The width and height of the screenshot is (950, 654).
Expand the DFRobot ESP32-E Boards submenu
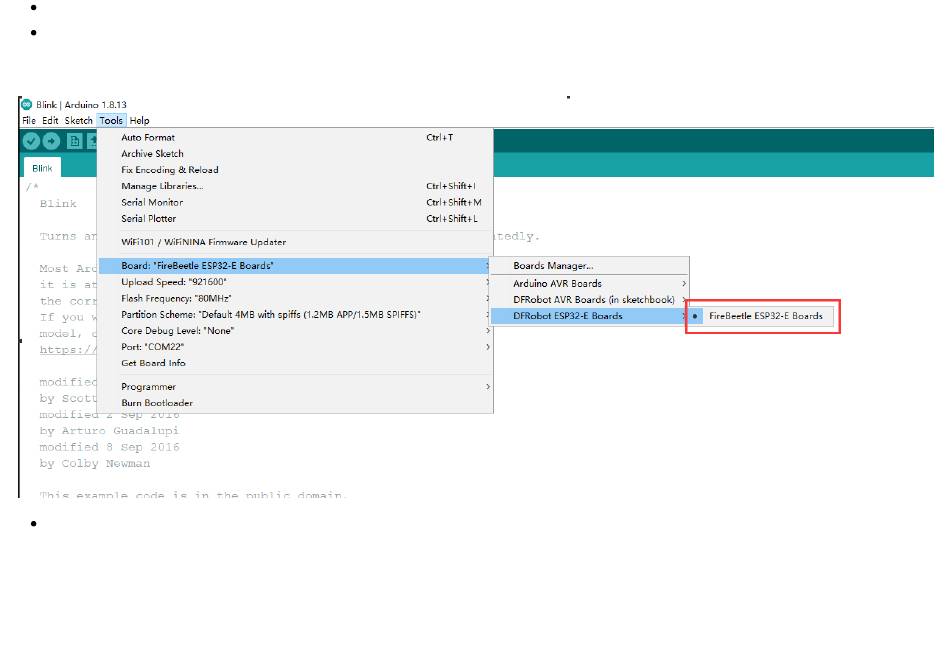pyautogui.click(x=590, y=316)
